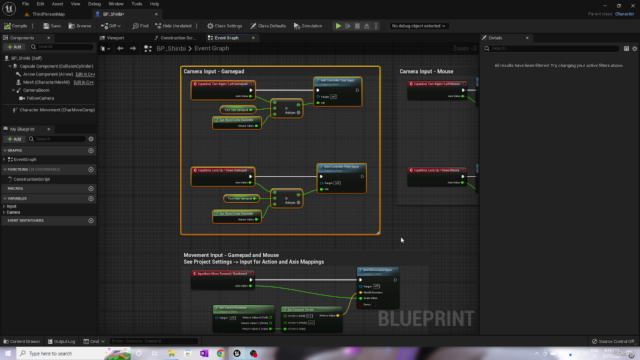640x360 pixels.
Task: Click the Details panel search field
Action: (552, 48)
